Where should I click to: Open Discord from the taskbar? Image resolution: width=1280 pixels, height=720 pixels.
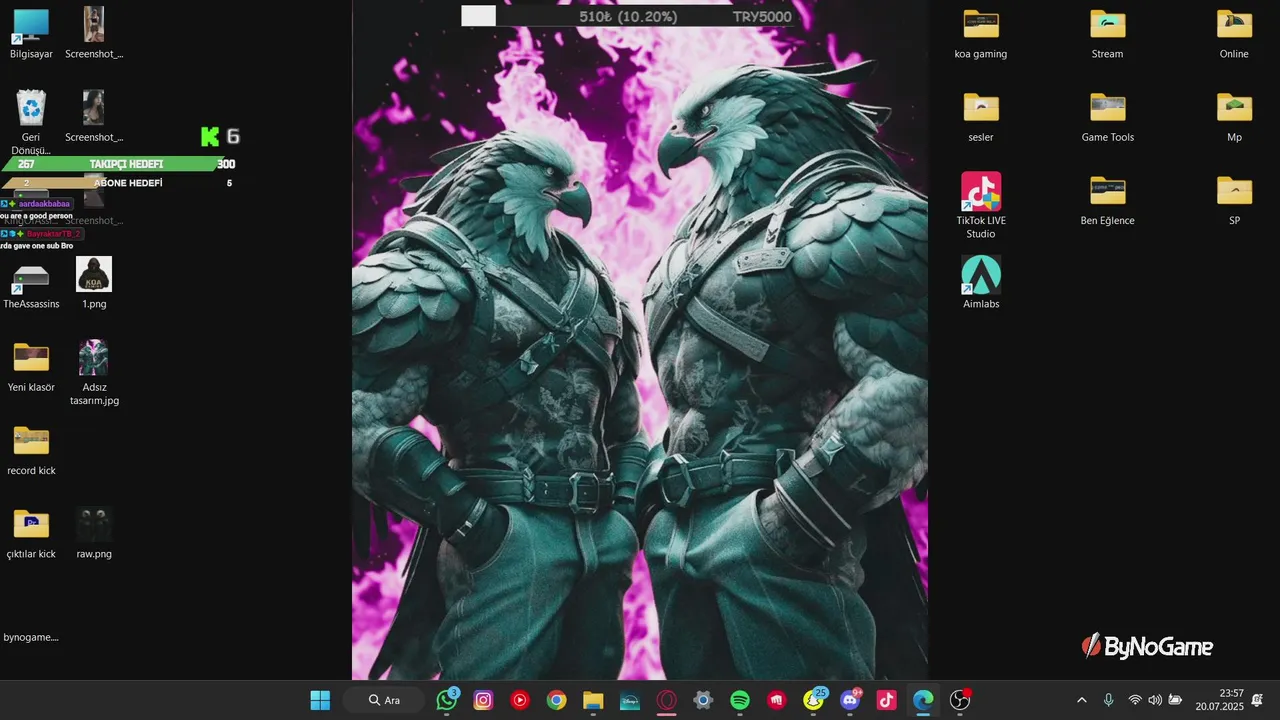[x=851, y=700]
